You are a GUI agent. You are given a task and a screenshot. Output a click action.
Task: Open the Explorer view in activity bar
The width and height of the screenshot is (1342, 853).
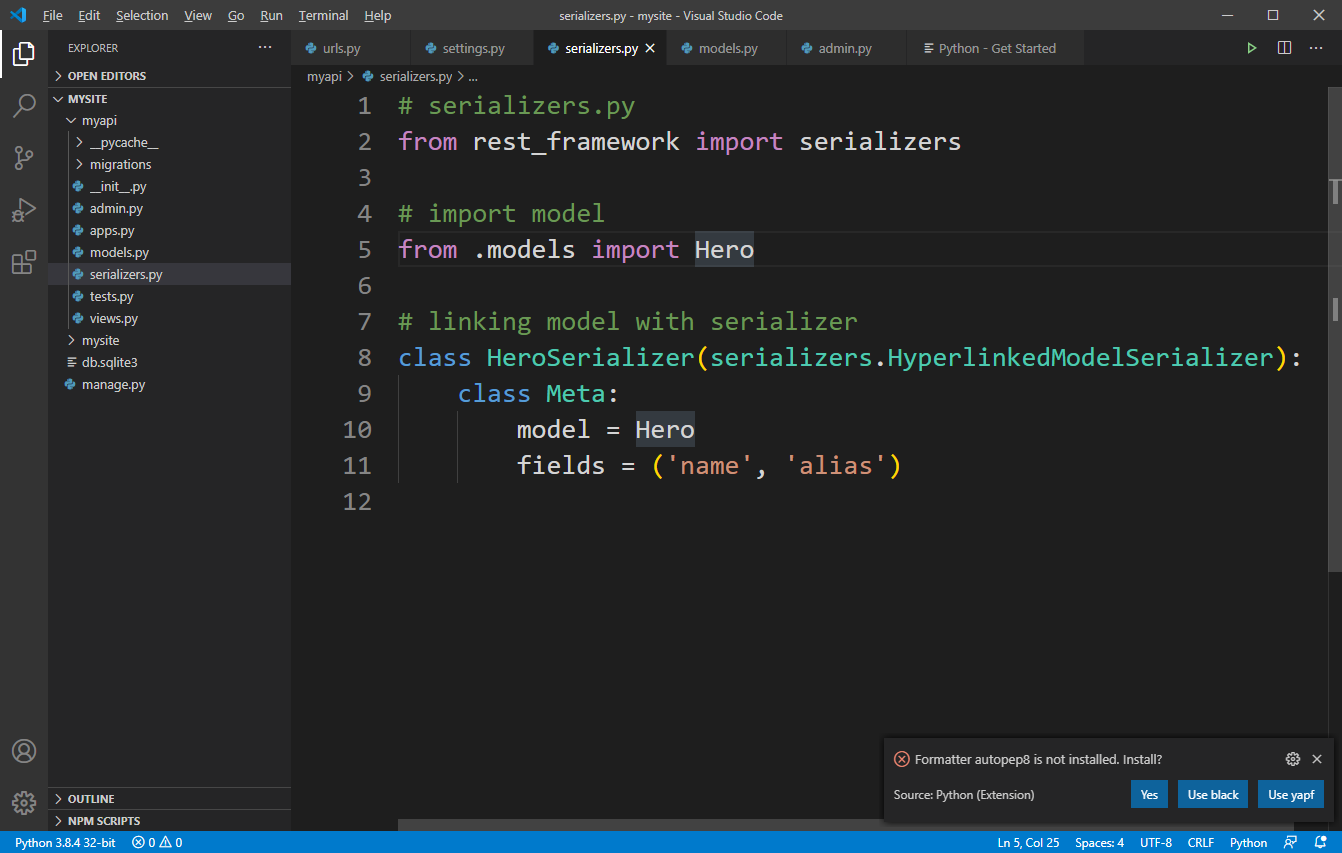24,55
